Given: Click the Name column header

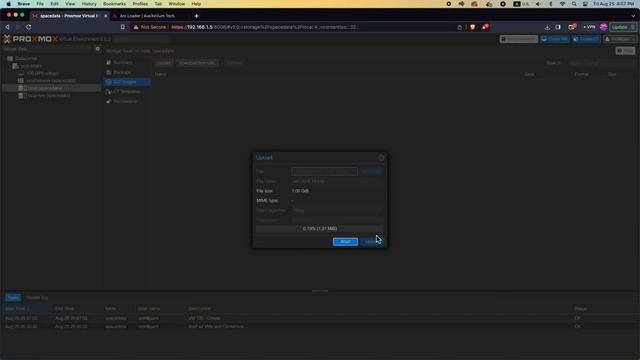Looking at the screenshot, I should tap(161, 74).
